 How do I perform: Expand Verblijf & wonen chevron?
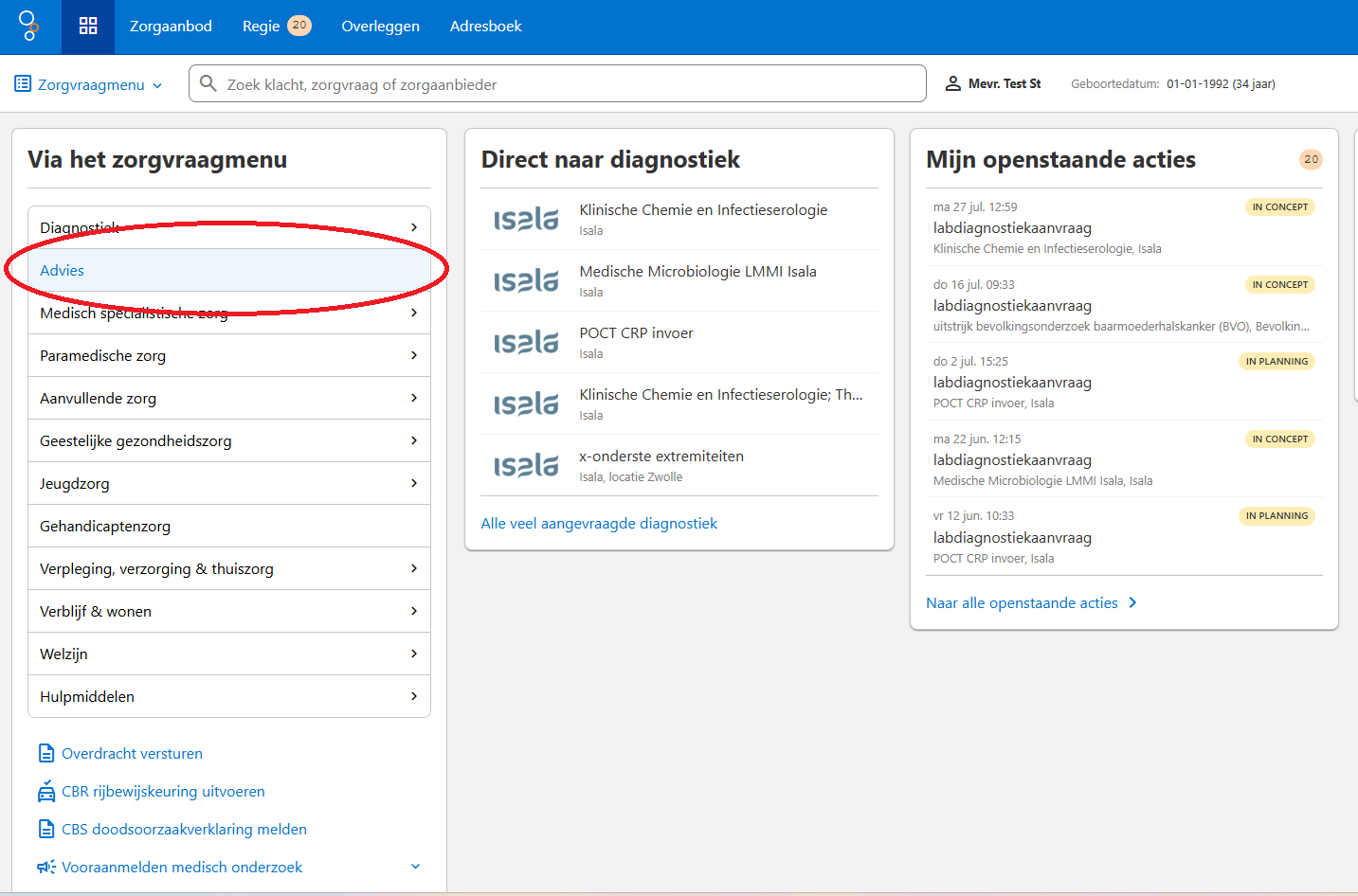click(x=414, y=611)
